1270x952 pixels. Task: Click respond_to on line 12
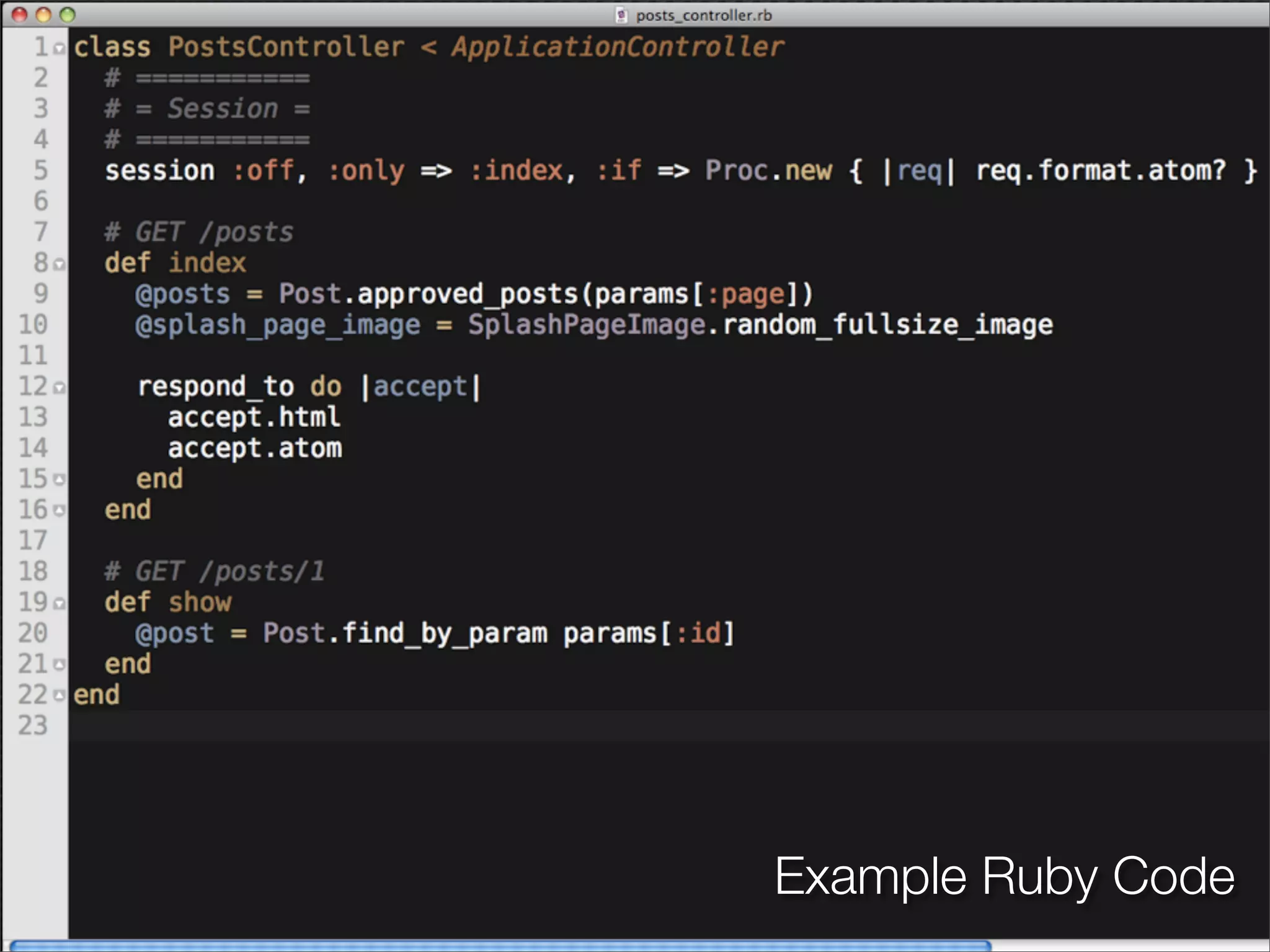(215, 387)
